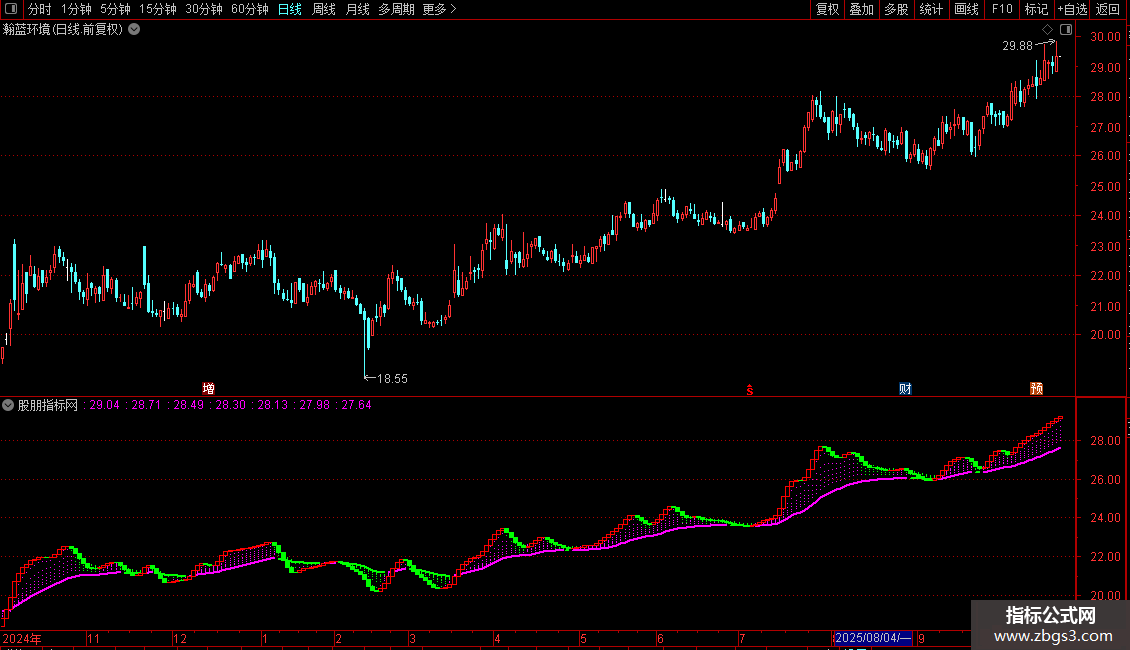Open the 多周期 multi-period view
Viewport: 1130px width, 650px height.
(x=396, y=9)
